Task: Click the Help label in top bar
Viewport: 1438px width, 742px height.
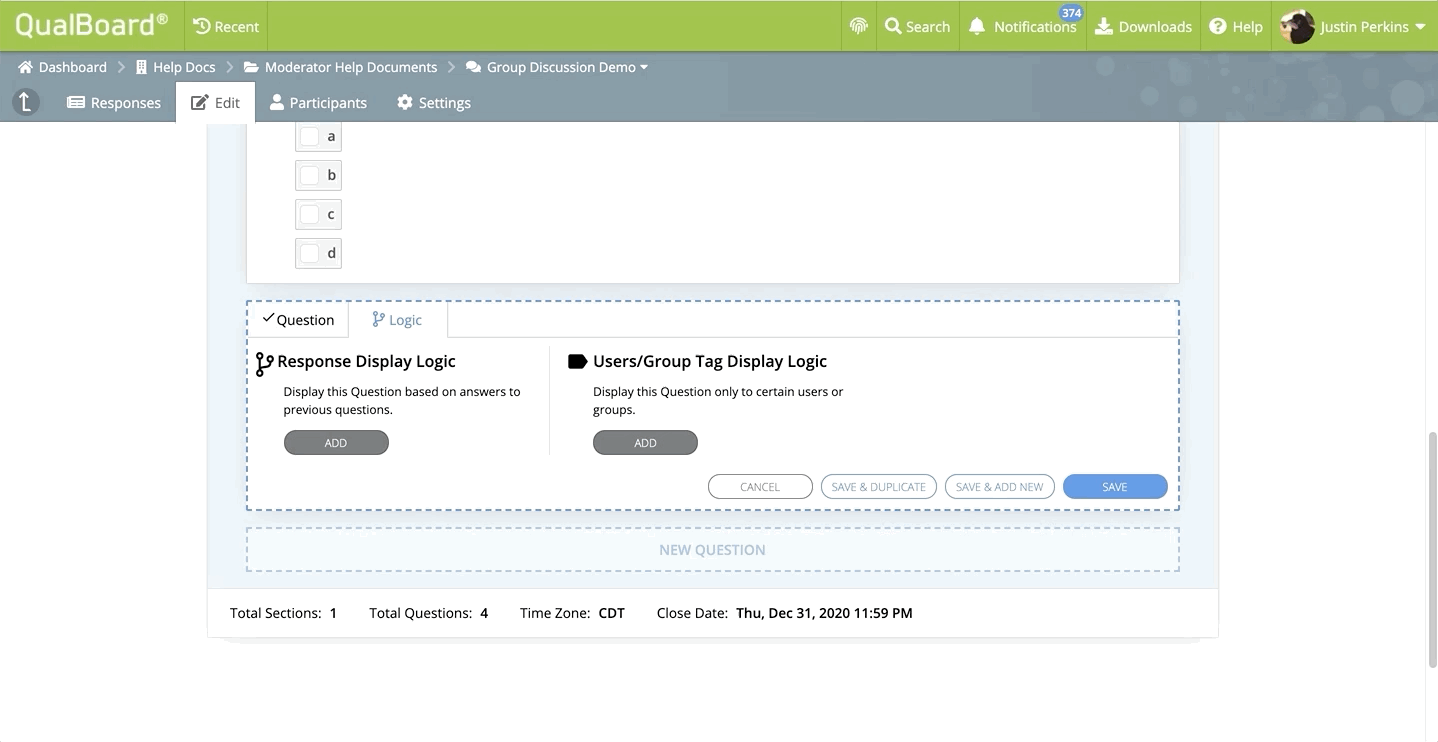Action: click(1247, 27)
